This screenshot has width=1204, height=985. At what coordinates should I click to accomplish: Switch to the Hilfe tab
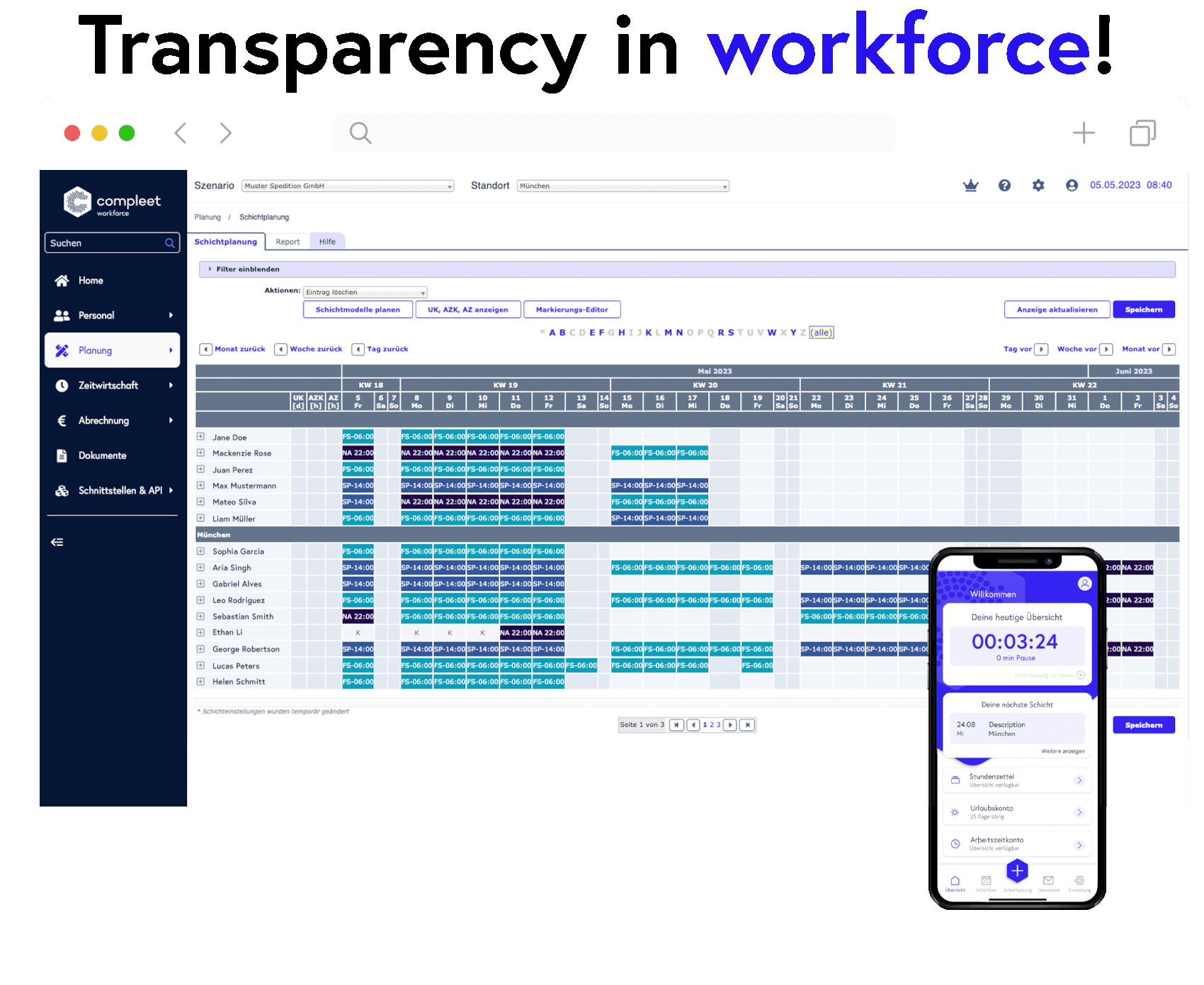[327, 242]
